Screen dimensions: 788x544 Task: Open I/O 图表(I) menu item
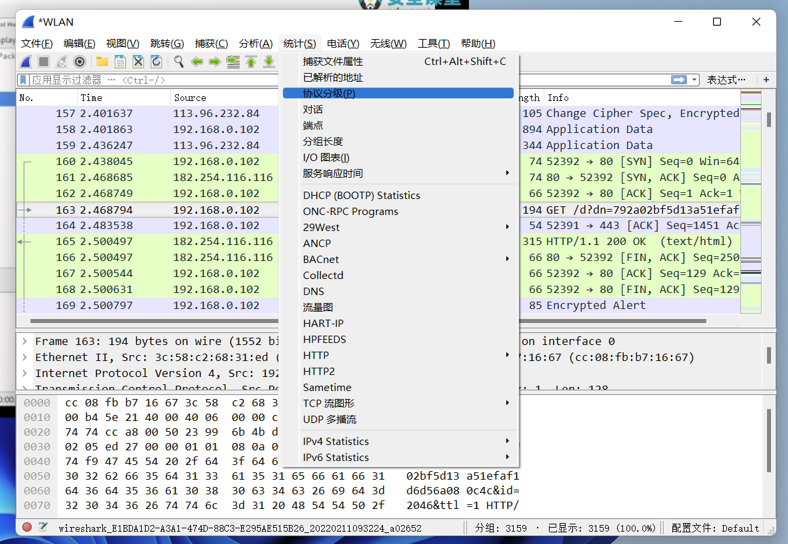pyautogui.click(x=399, y=158)
